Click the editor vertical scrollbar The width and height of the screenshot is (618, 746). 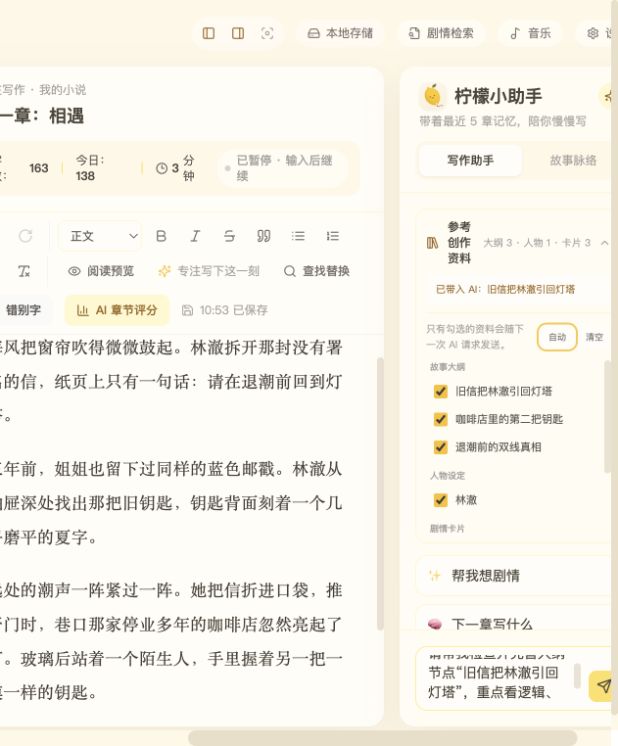pos(380,493)
